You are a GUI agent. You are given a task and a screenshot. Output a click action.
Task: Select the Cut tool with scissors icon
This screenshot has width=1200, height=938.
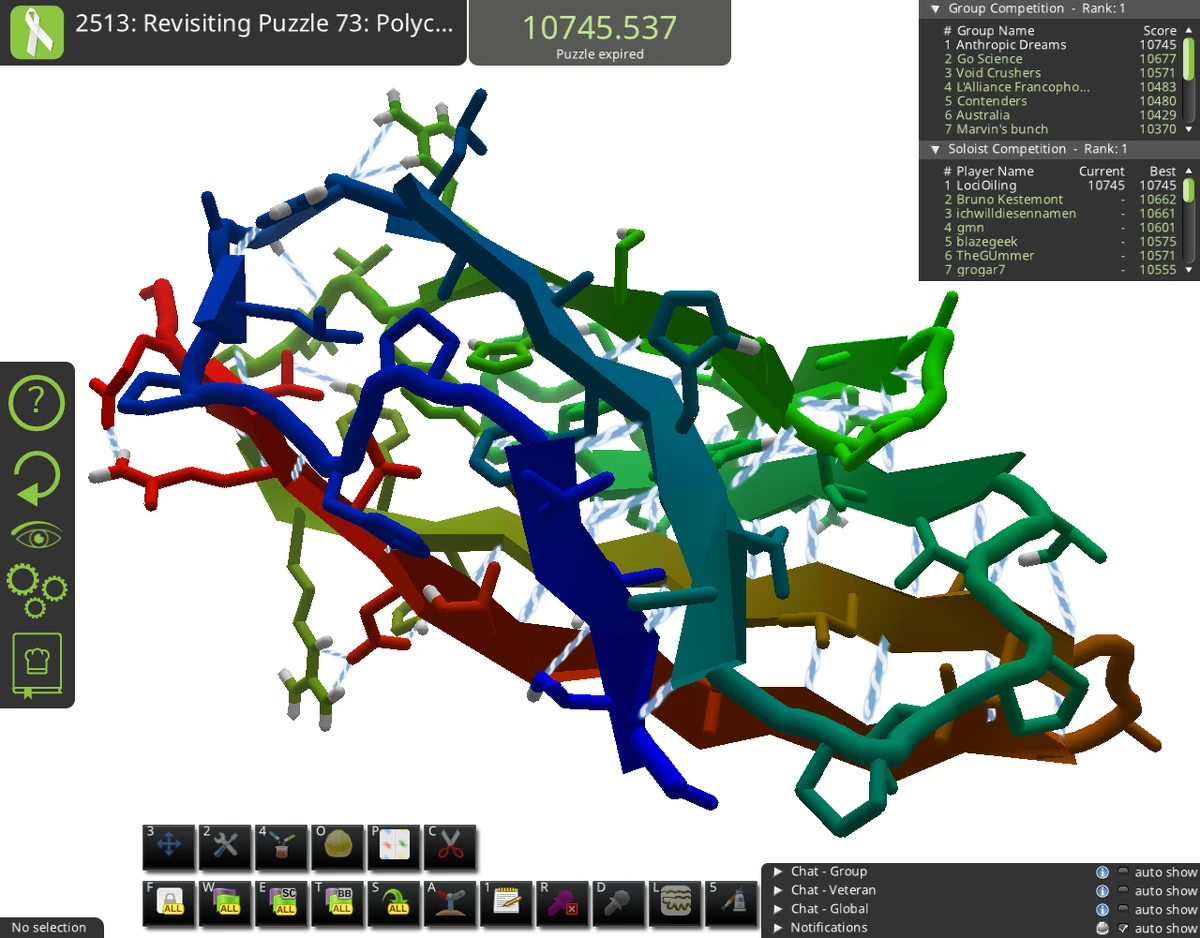coord(449,848)
